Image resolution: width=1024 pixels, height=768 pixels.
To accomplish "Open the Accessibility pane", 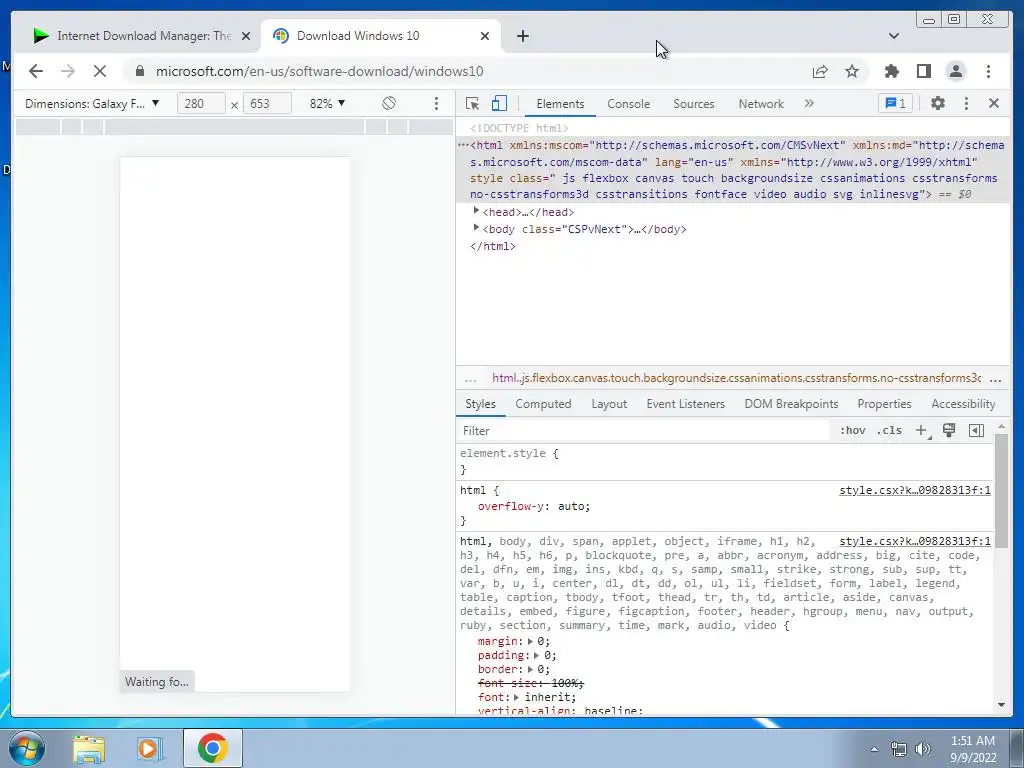I will point(963,404).
